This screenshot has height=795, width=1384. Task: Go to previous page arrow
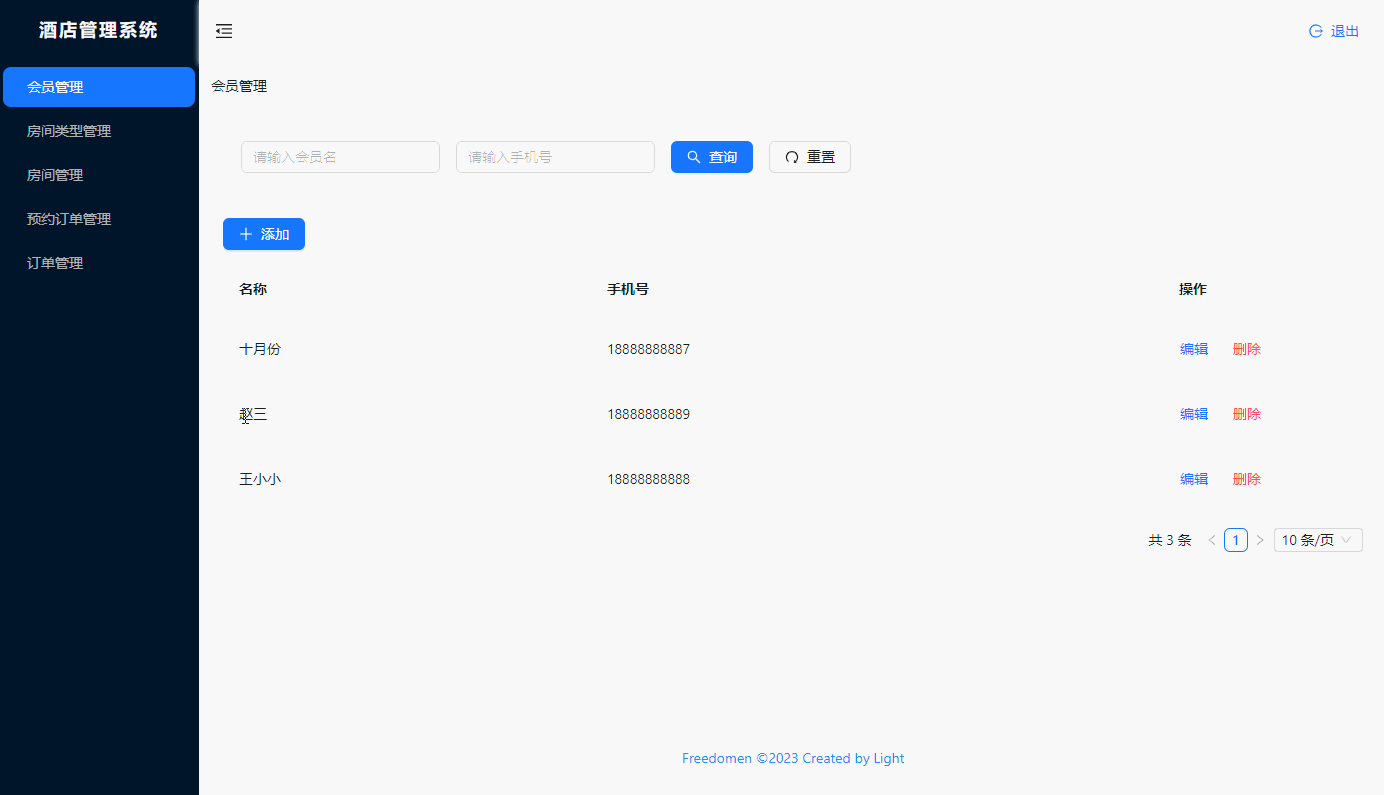point(1212,540)
